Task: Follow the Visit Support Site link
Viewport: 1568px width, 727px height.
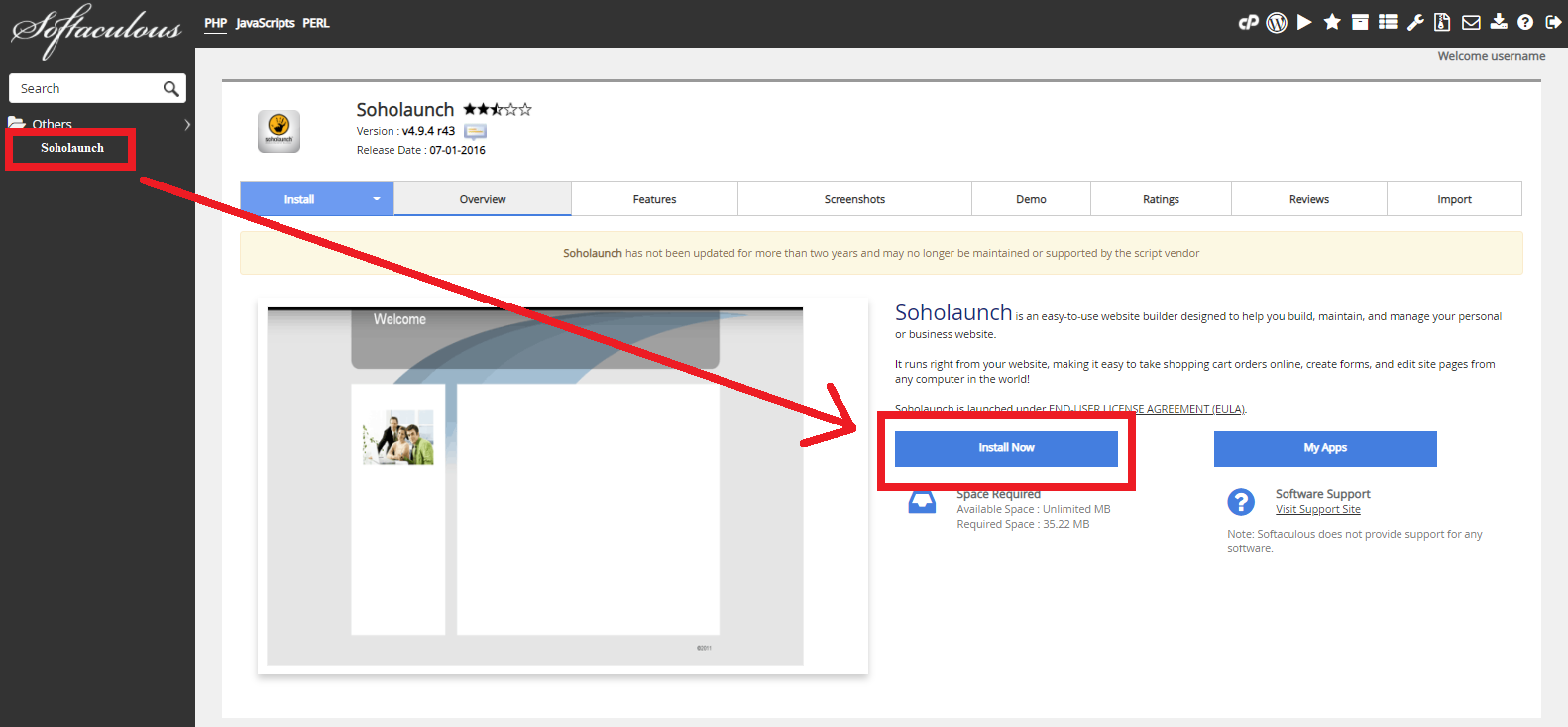Action: tap(1317, 509)
